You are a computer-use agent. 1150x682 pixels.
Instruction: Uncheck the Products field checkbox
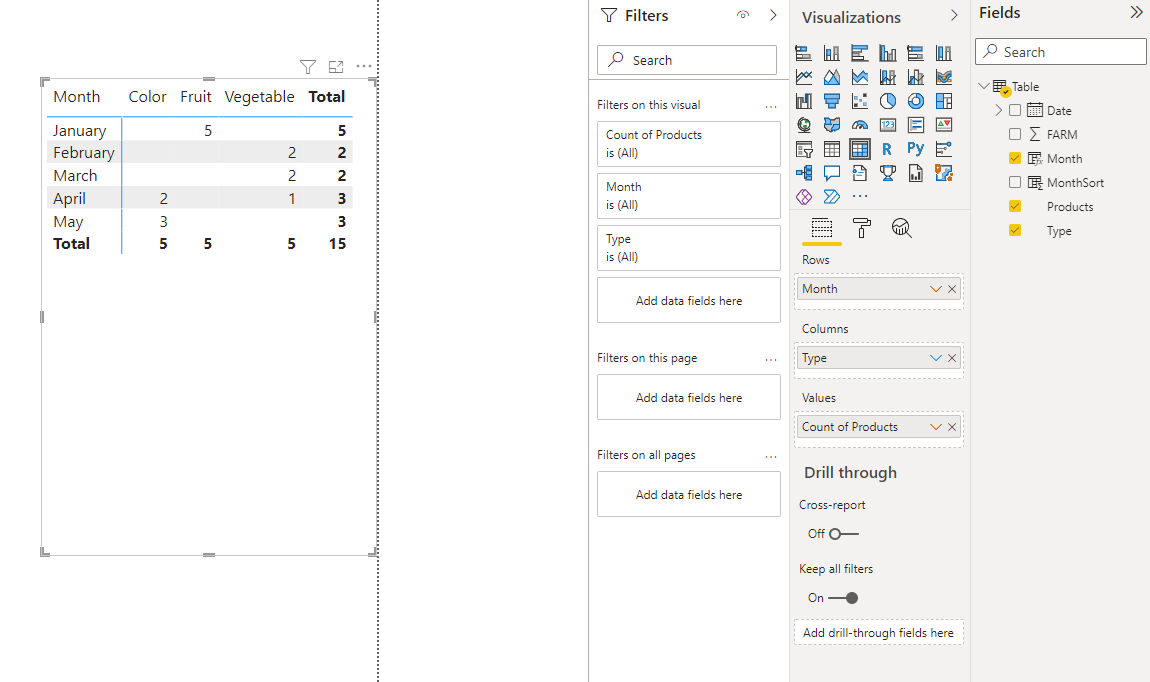(1015, 207)
